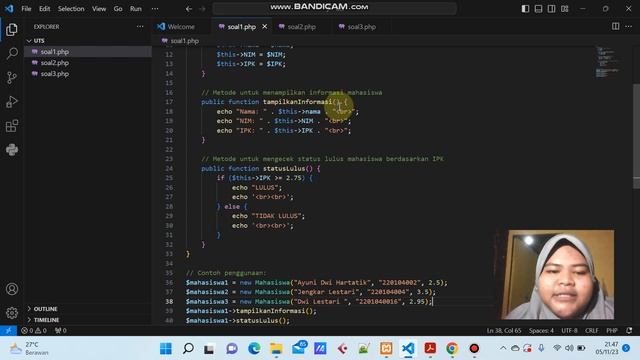Show hidden system tray icons
640x360 pixels.
[503, 348]
